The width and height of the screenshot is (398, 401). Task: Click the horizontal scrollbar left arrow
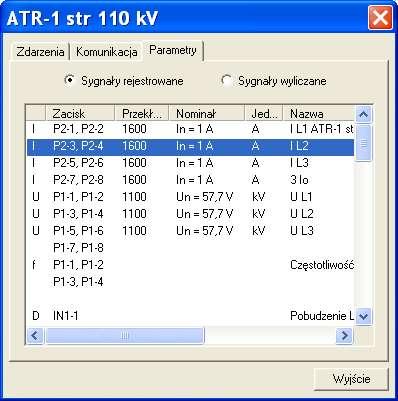(x=35, y=335)
